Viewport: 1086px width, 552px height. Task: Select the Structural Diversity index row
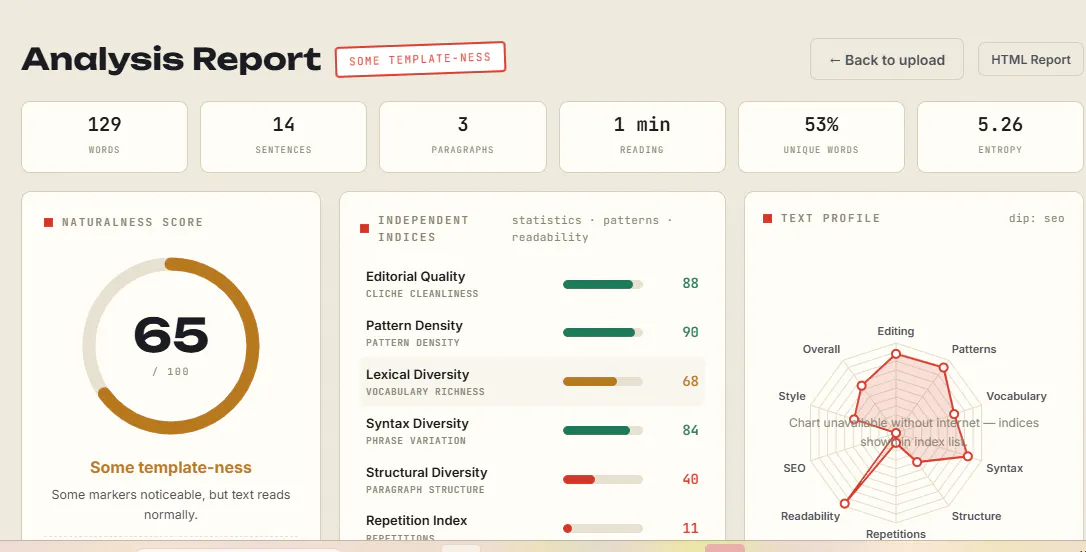[x=532, y=479]
